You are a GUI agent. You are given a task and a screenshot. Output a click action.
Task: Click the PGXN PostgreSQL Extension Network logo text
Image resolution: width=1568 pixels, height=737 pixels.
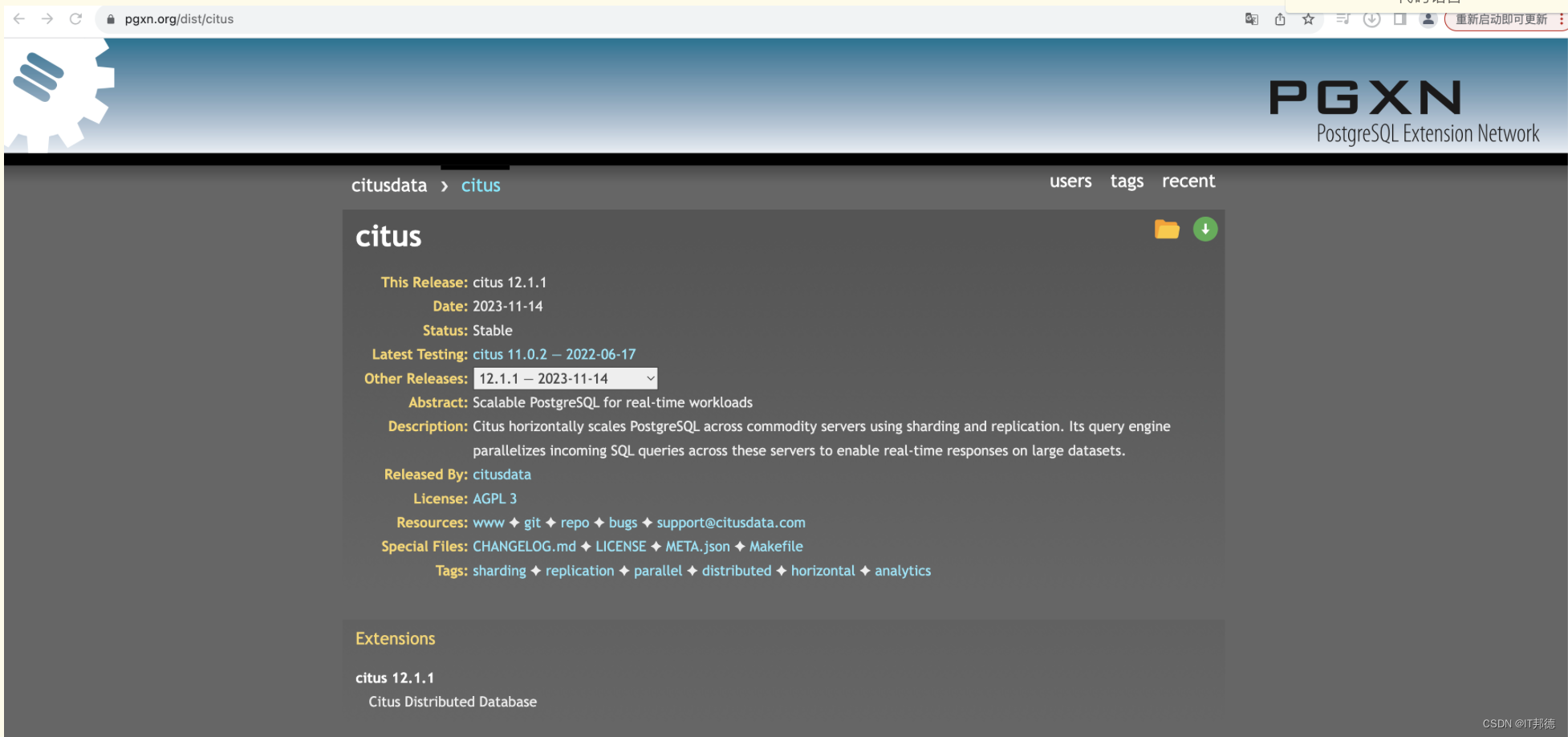(x=1404, y=112)
